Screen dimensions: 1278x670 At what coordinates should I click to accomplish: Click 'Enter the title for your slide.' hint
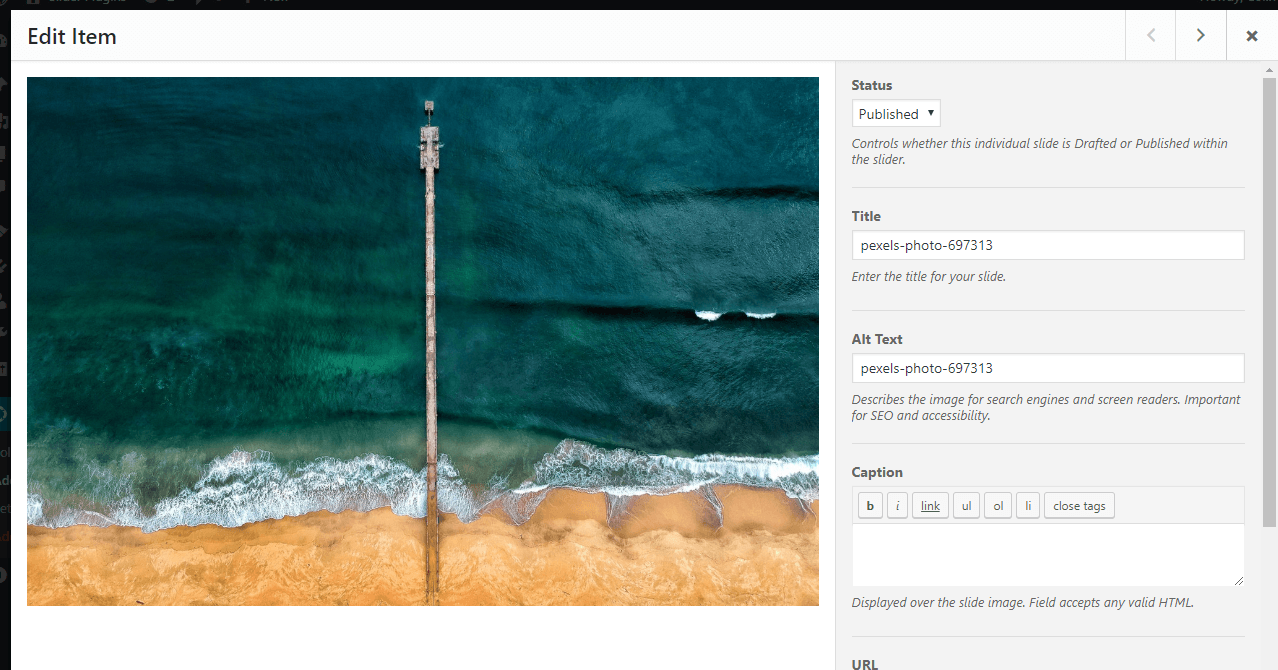929,277
